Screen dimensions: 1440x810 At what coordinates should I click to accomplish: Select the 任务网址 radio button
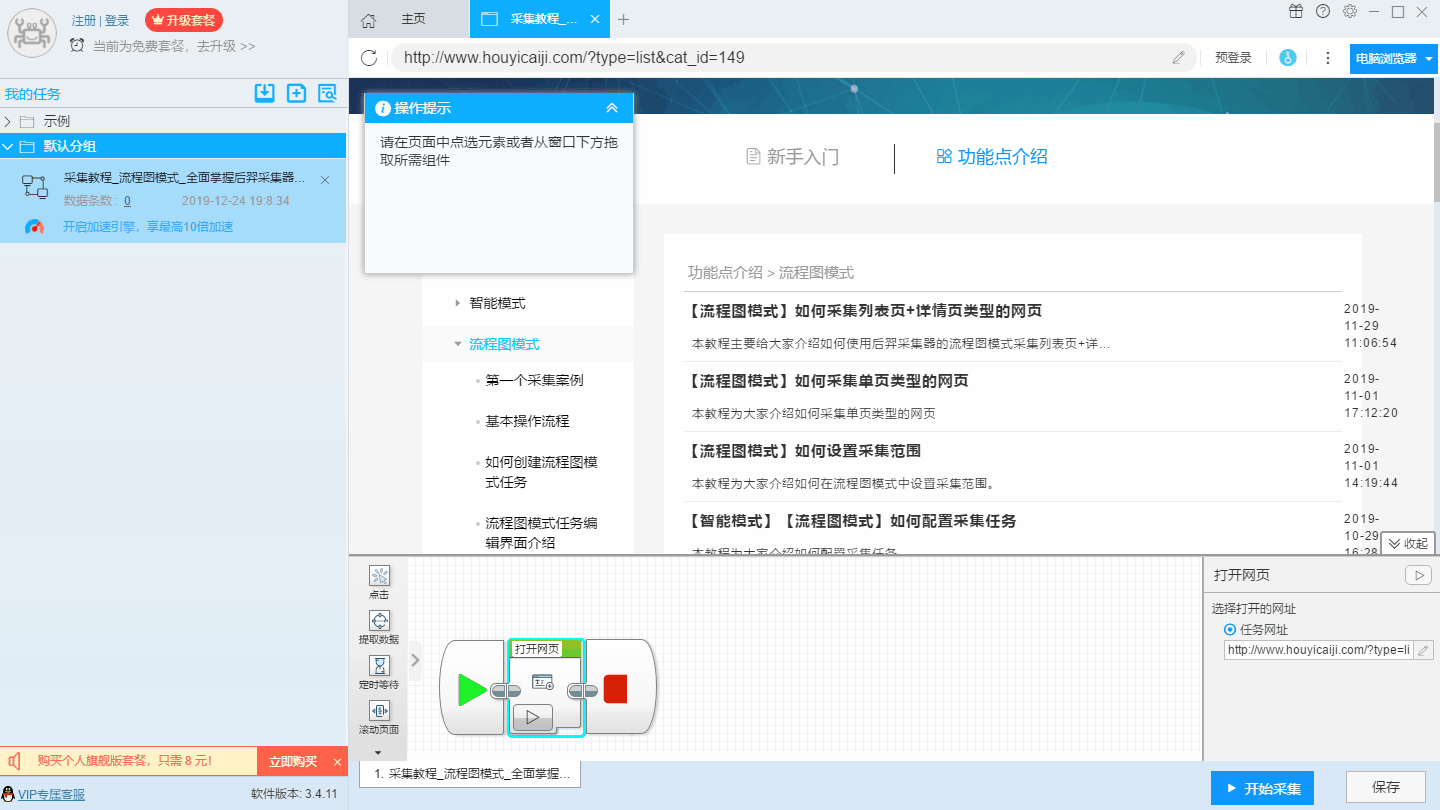pos(1230,630)
